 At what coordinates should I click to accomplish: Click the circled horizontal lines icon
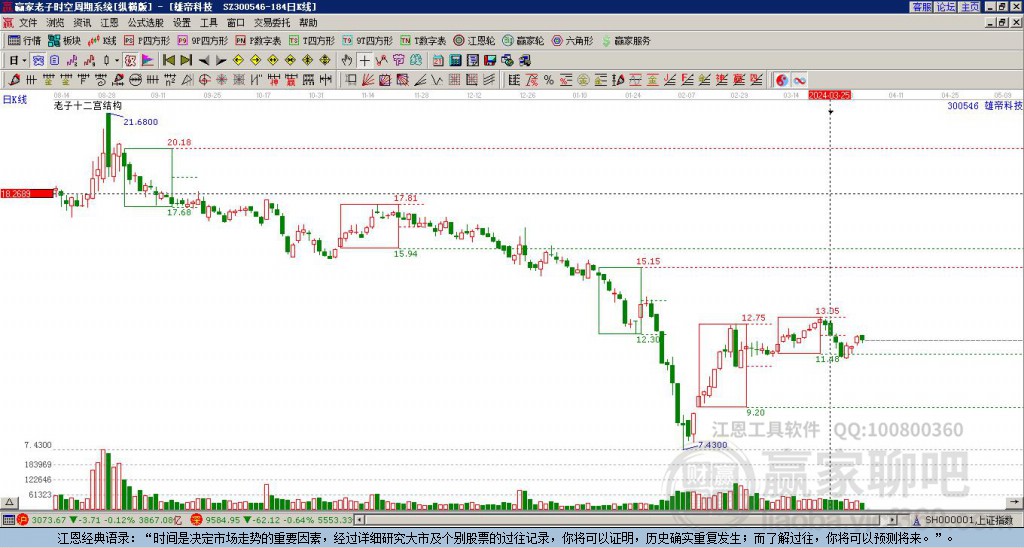[135, 80]
